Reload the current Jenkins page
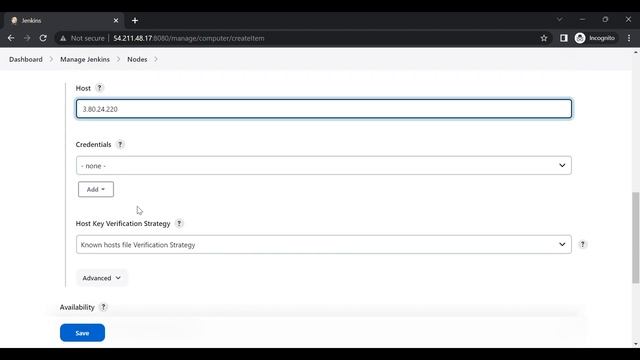 click(43, 38)
